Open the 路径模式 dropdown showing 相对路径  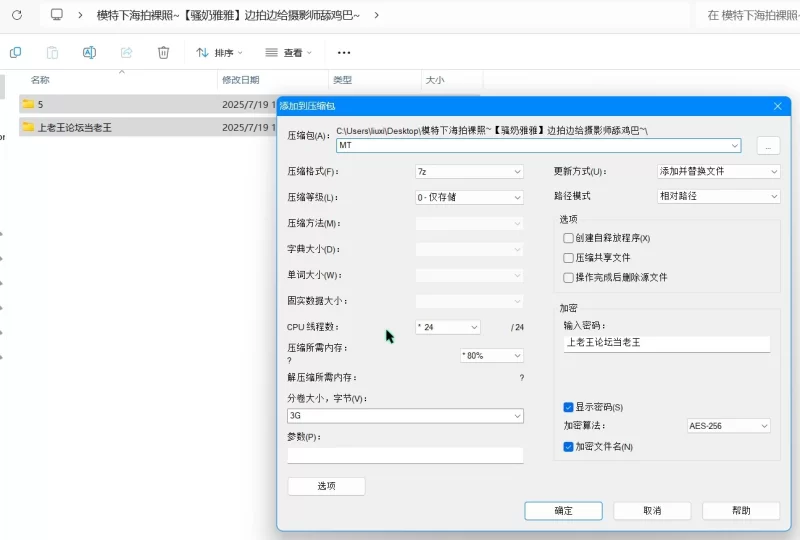tap(718, 196)
